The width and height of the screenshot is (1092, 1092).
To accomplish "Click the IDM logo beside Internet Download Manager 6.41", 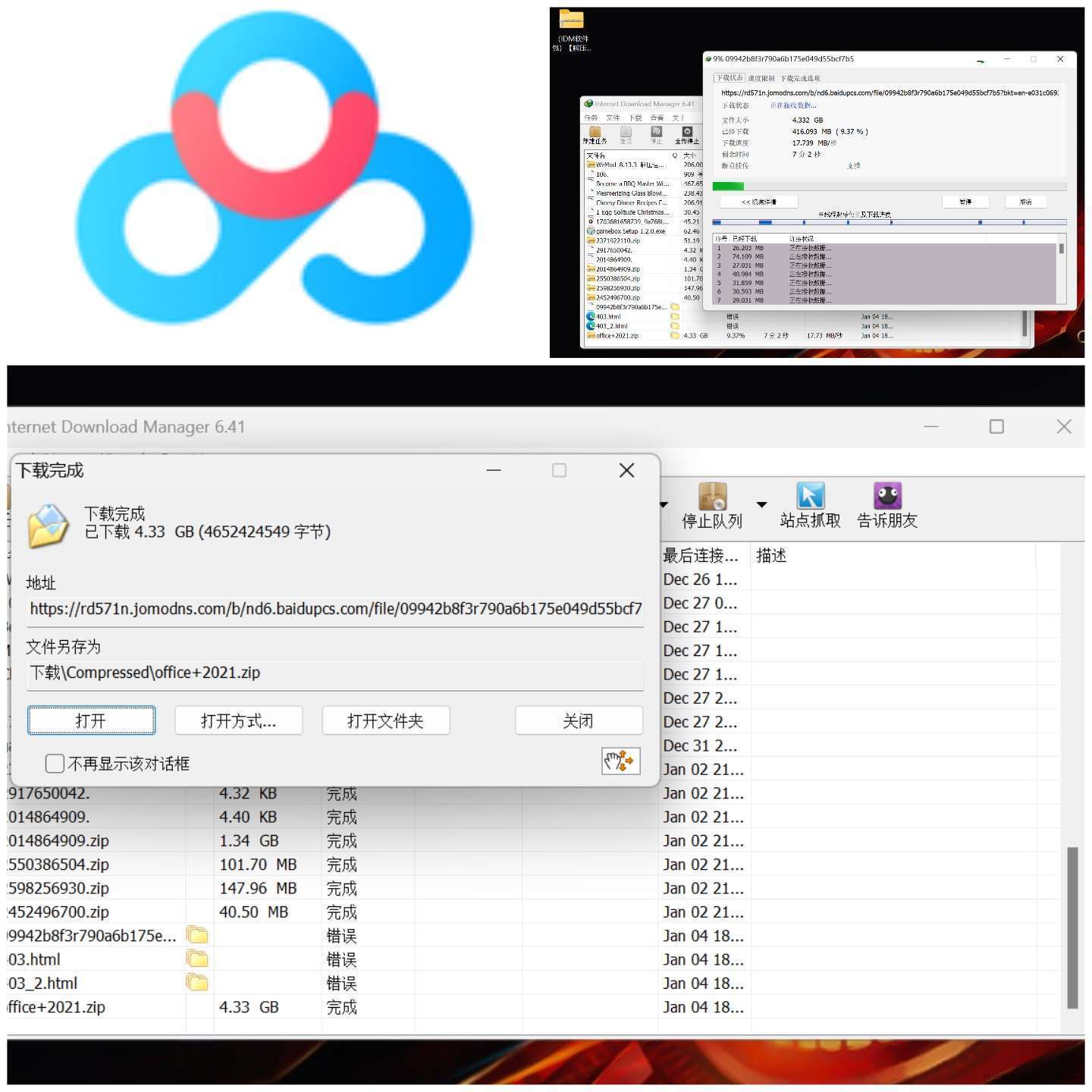I will coord(588,104).
